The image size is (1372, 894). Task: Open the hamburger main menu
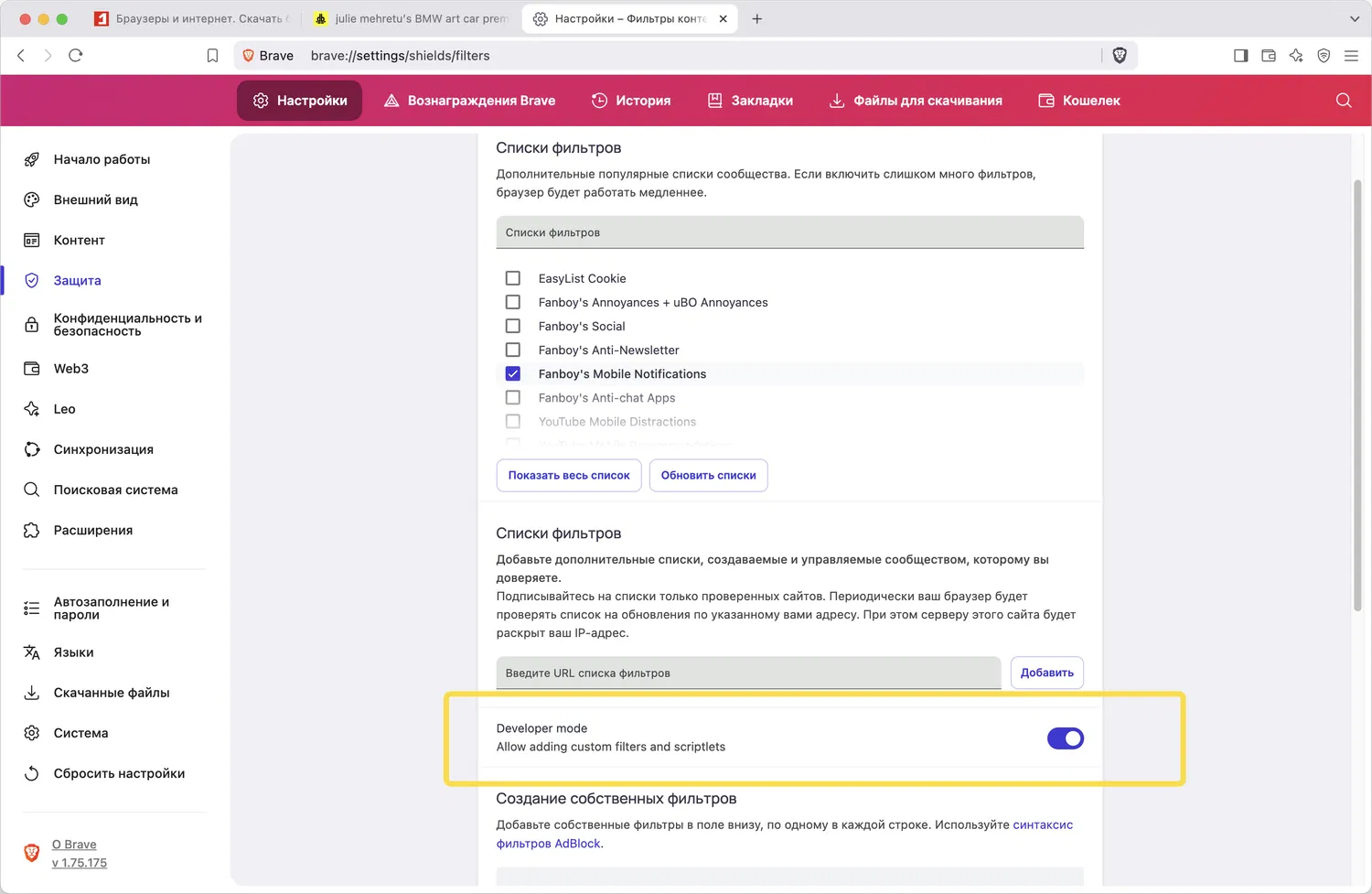(1351, 56)
